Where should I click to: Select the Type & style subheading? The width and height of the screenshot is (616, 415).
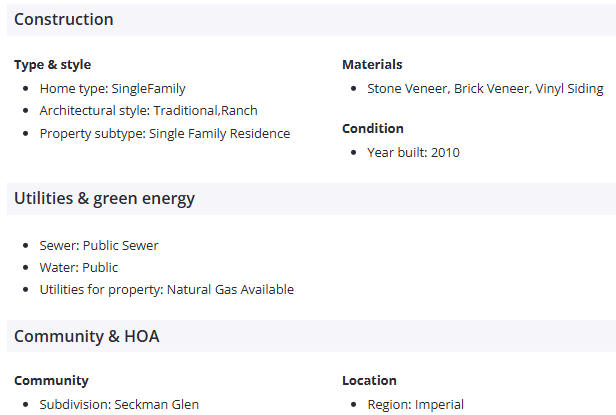[x=53, y=64]
